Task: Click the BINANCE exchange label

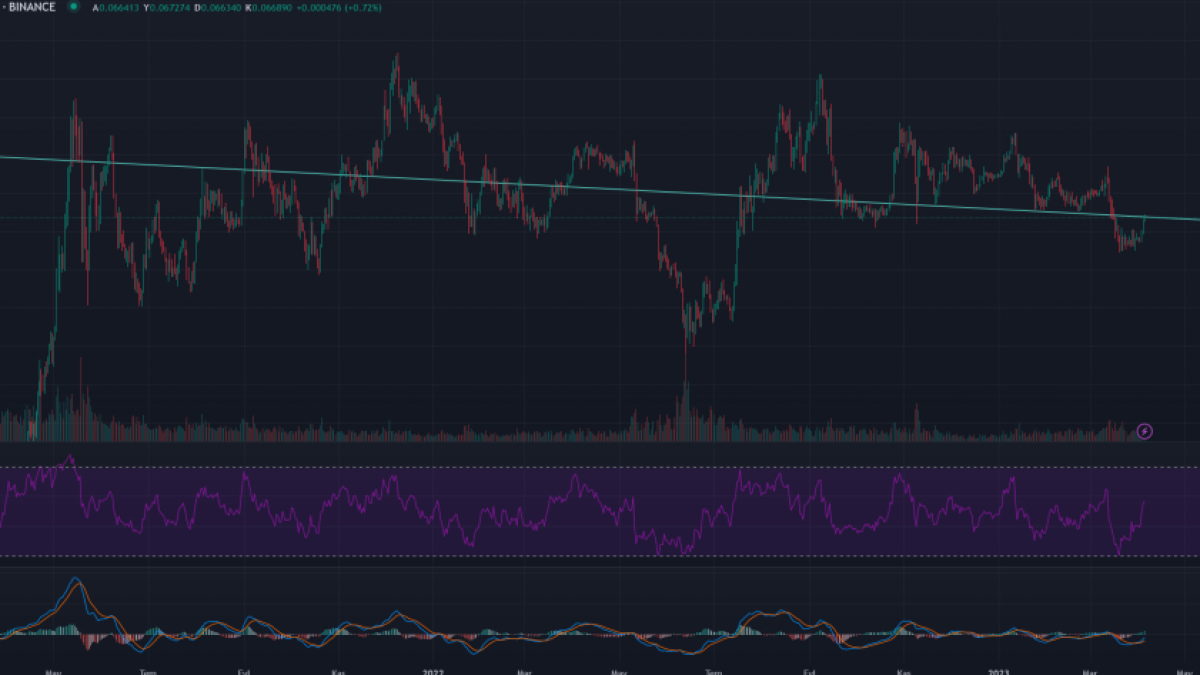Action: click(x=31, y=7)
